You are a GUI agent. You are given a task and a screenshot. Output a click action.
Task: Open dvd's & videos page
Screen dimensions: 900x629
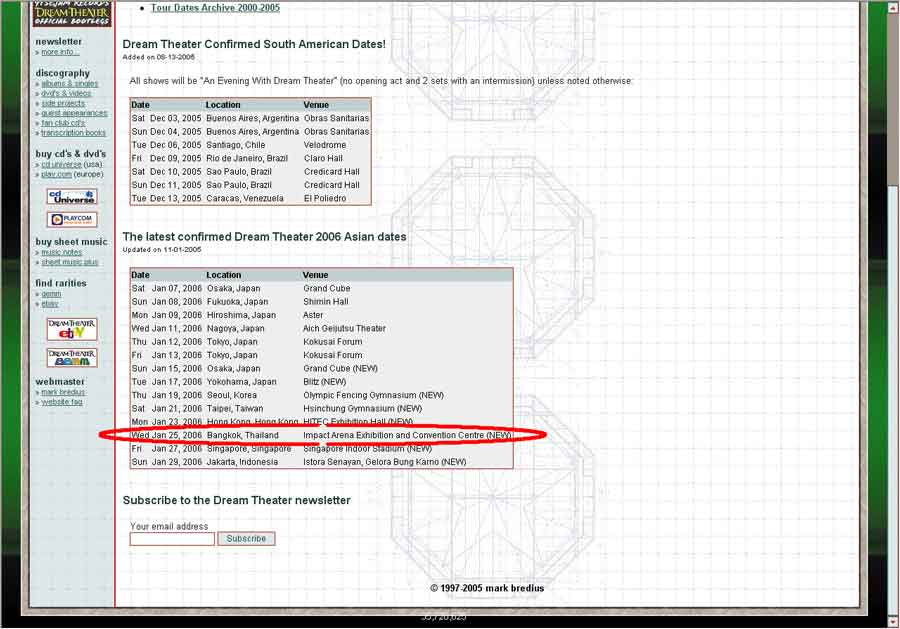[x=66, y=93]
